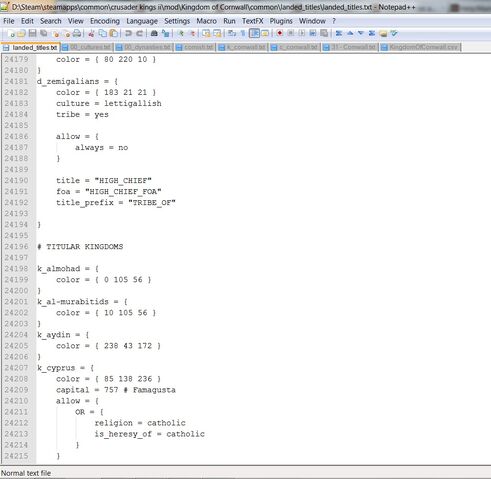Open the Encoding menu

click(x=105, y=21)
